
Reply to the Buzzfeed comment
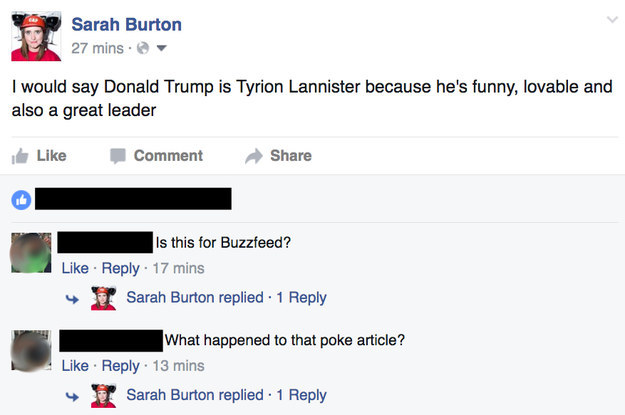[121, 268]
